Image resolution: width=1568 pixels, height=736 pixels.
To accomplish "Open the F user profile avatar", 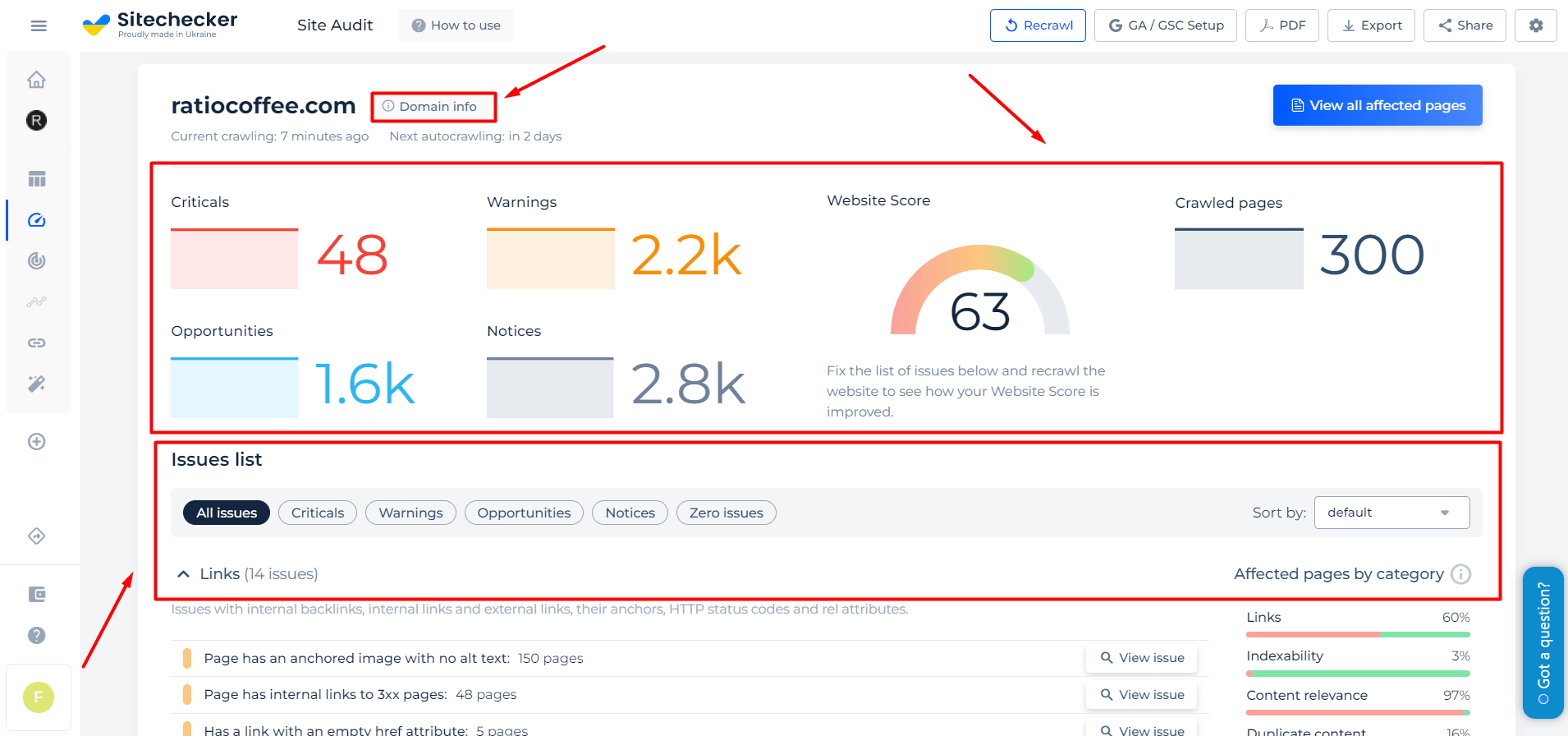I will tap(39, 697).
